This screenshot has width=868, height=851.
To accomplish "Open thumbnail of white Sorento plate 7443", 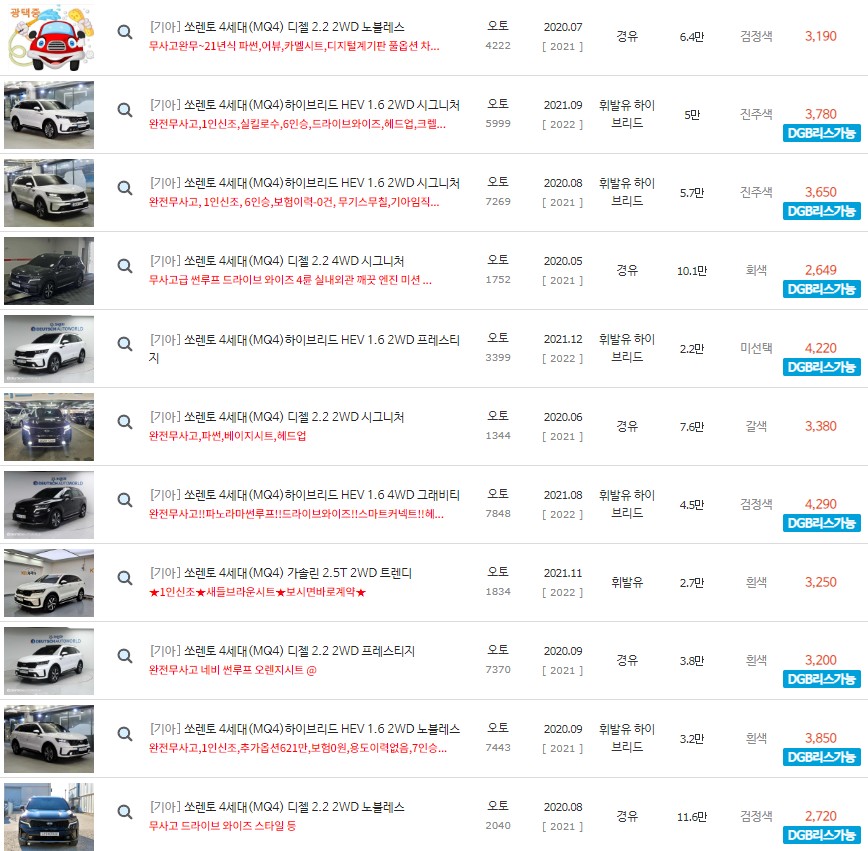I will [x=49, y=740].
